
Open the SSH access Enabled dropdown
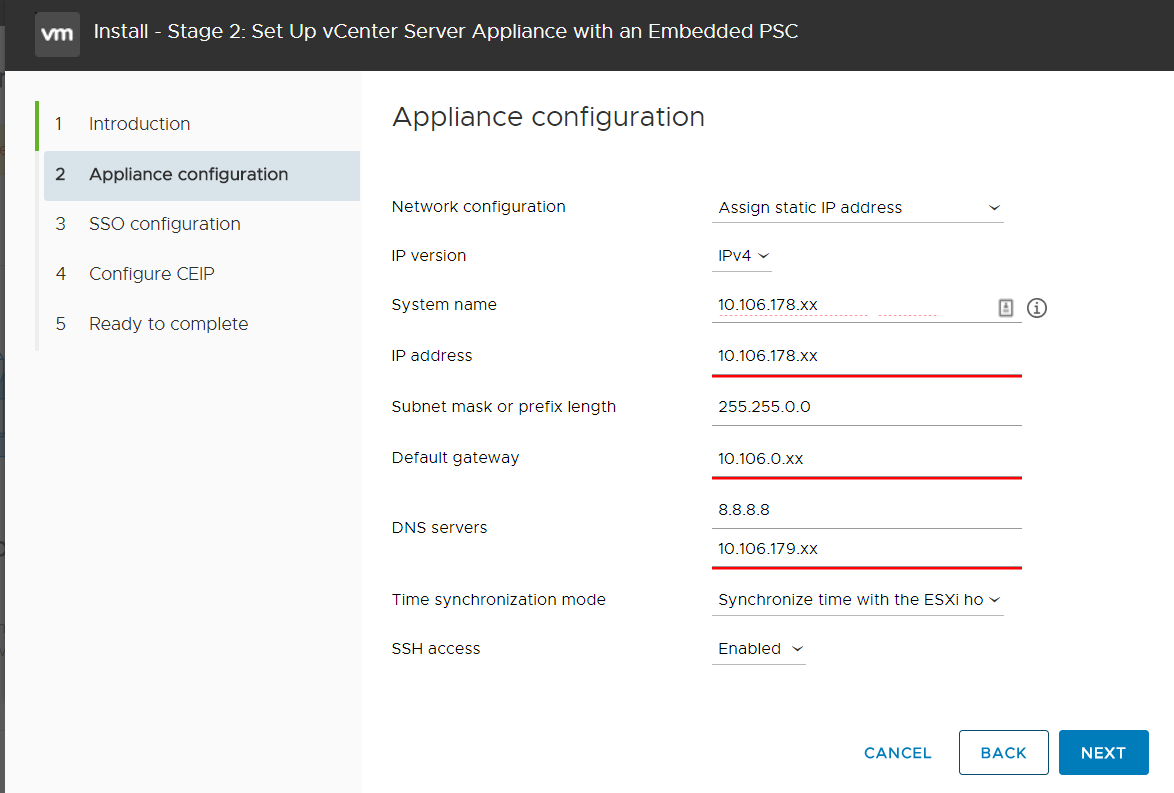click(758, 648)
